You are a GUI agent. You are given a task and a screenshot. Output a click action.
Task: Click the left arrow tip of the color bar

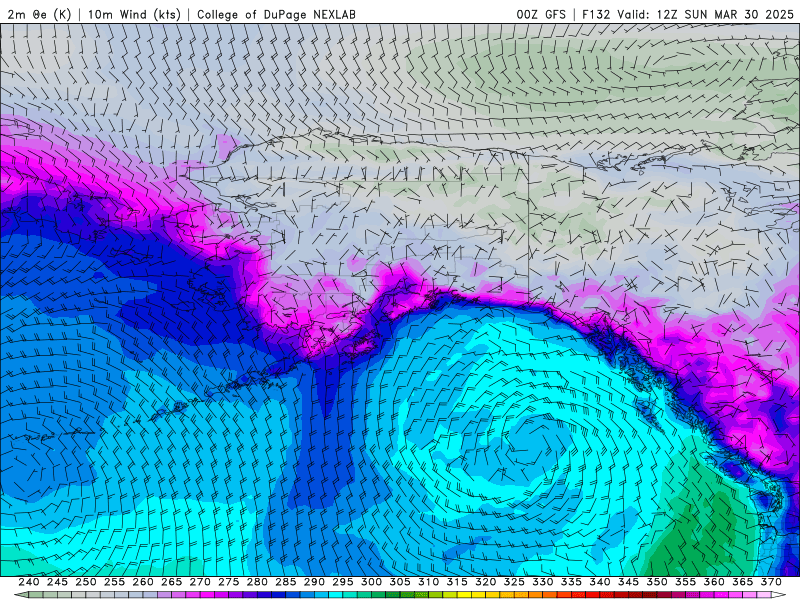[x=20, y=595]
